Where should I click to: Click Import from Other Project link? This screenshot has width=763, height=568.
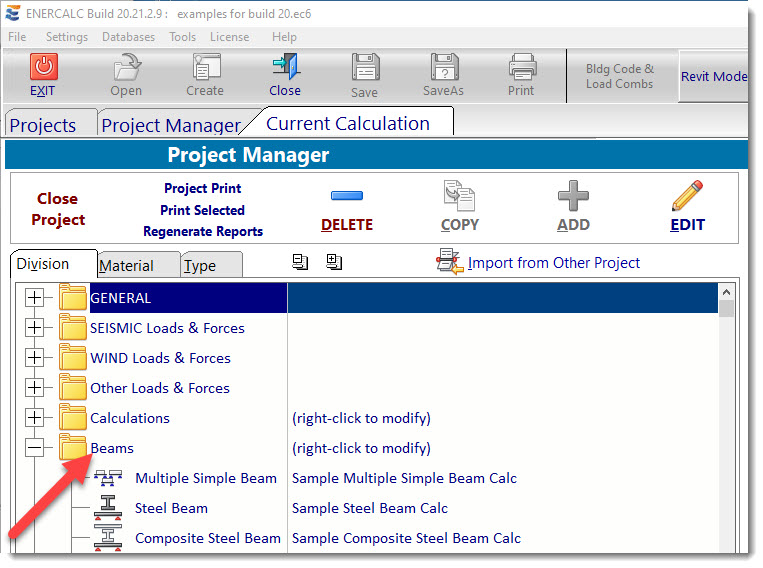click(553, 263)
